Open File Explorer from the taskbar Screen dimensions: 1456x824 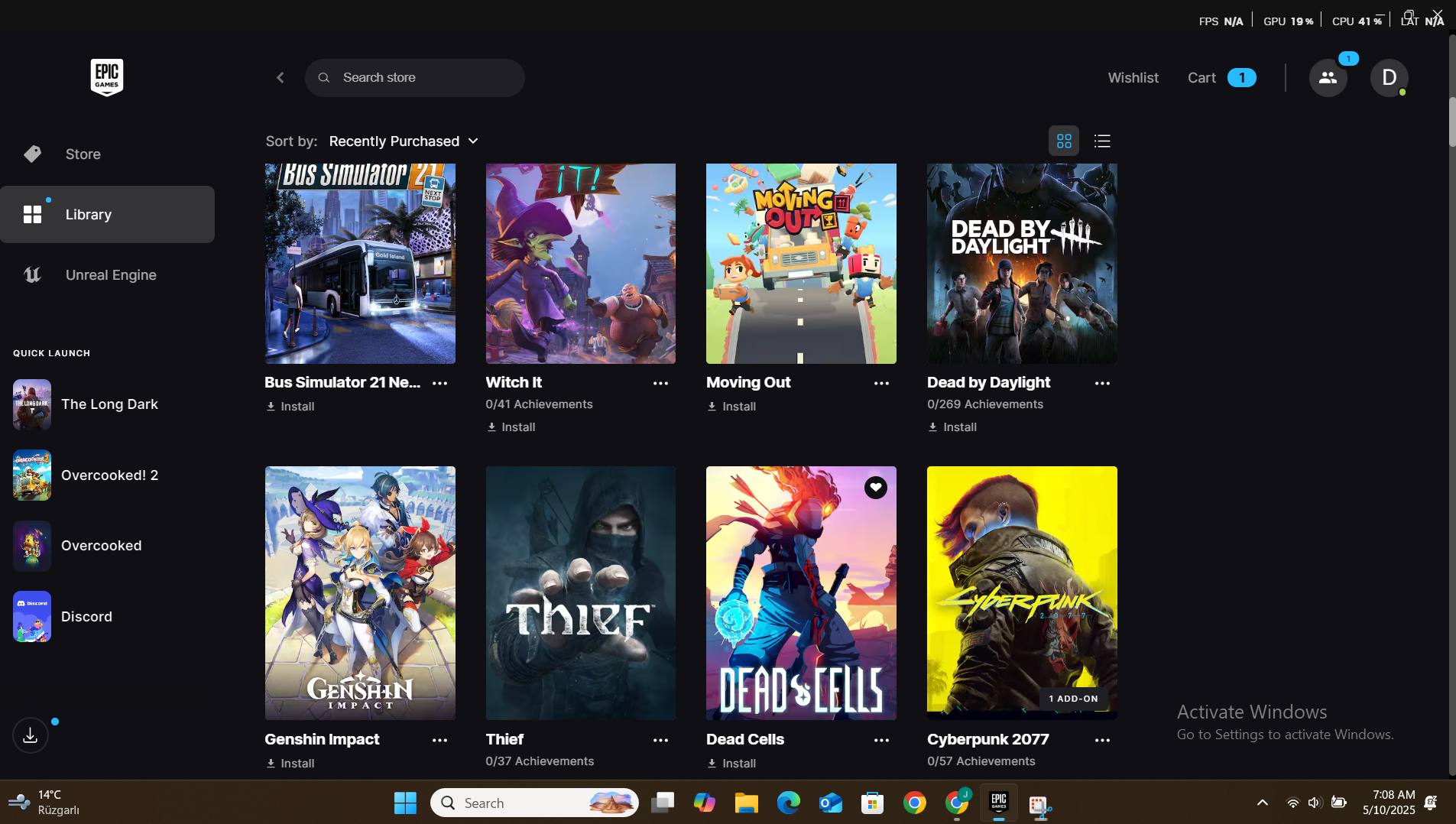point(747,803)
